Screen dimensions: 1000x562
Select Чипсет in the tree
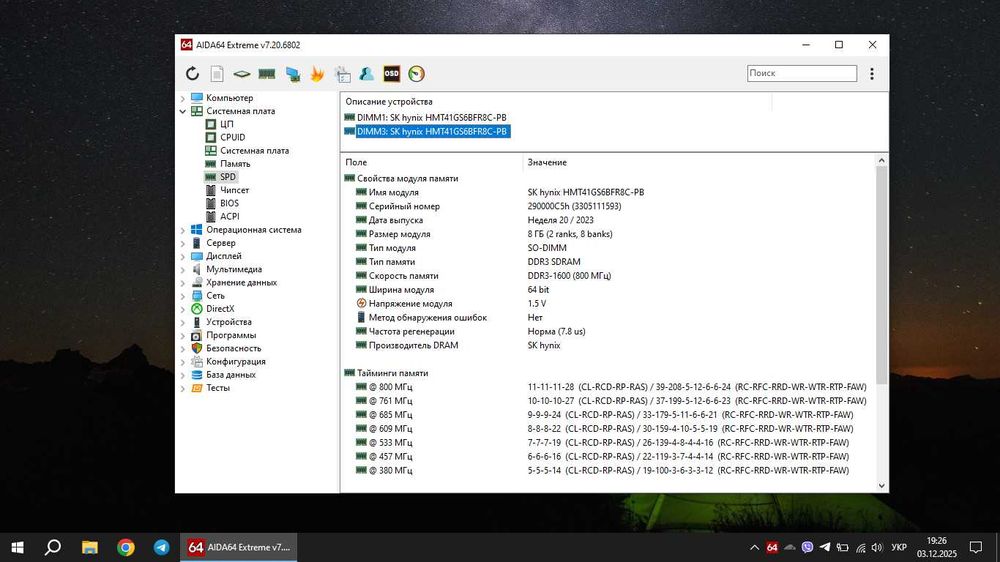tap(234, 190)
